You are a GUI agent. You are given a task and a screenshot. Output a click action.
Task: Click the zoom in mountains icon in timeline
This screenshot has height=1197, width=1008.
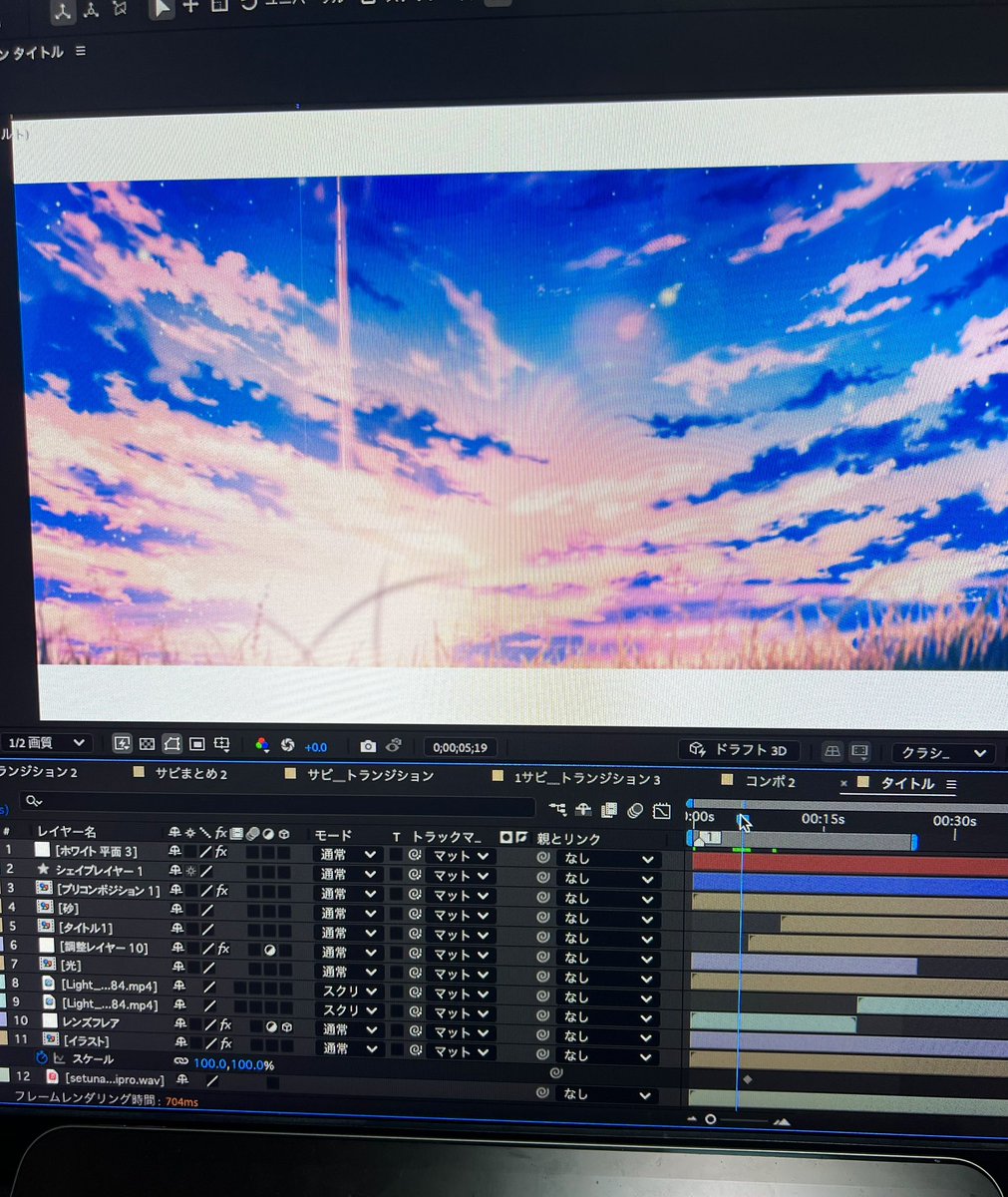click(x=781, y=1121)
